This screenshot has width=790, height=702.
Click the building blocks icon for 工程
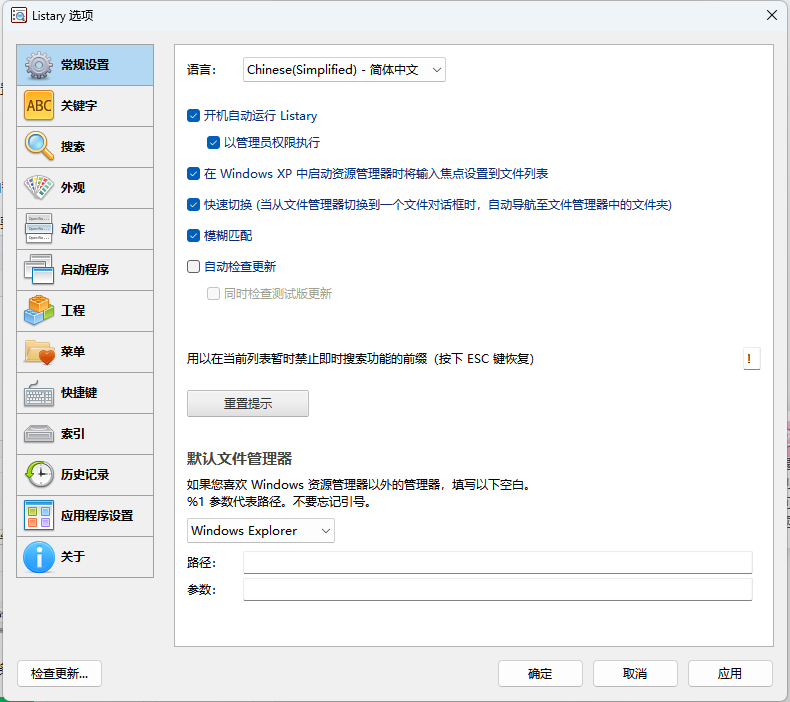(x=39, y=310)
